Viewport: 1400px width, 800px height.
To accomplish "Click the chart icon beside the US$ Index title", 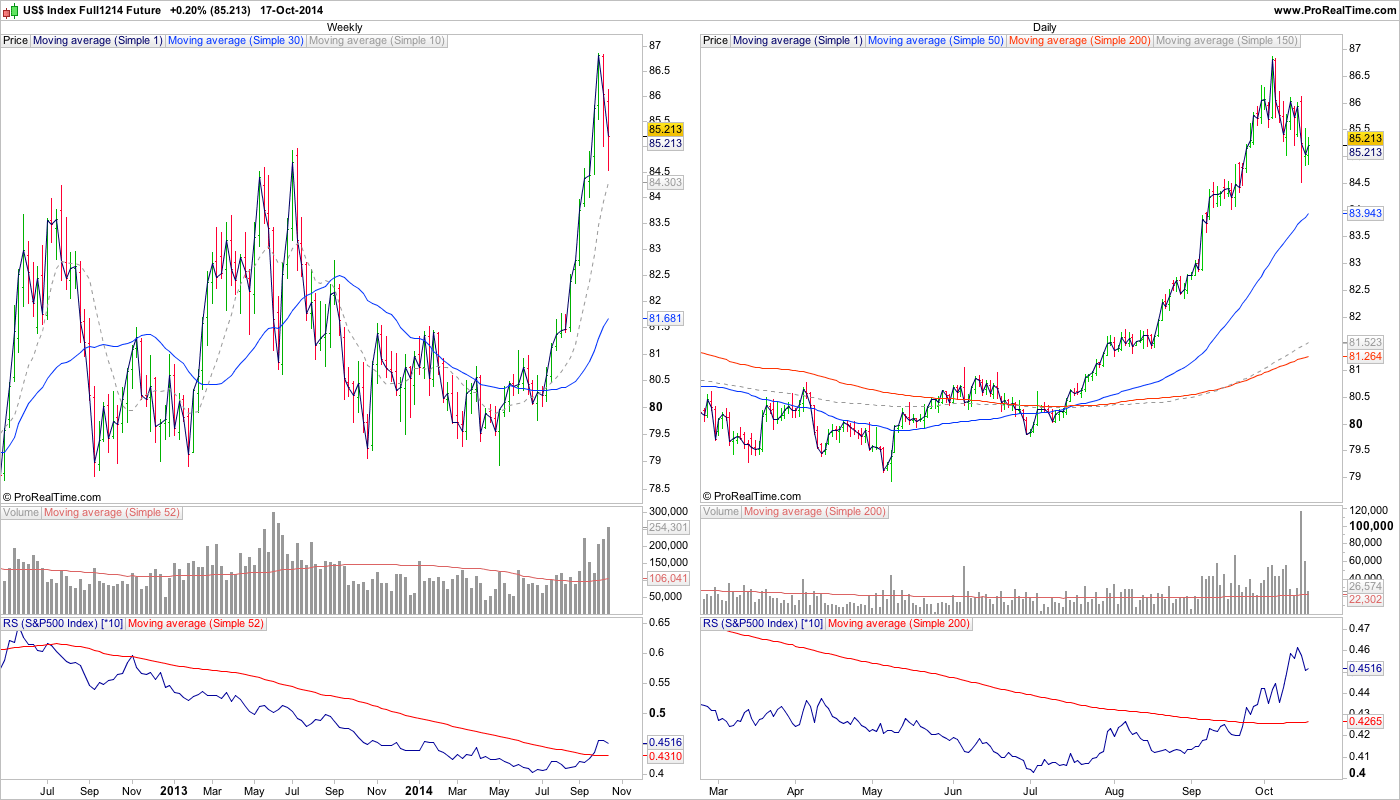I will pos(11,9).
